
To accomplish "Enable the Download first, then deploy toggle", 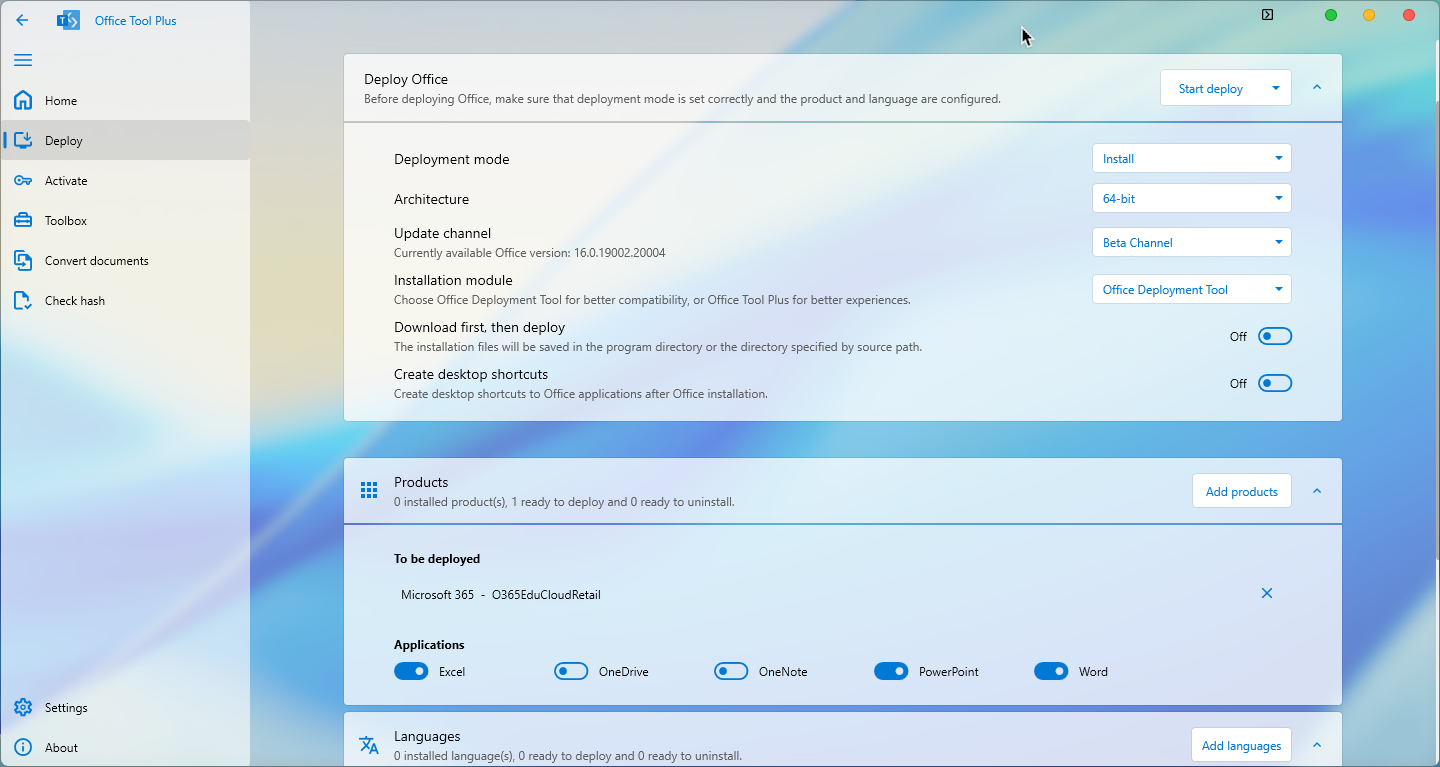I will pyautogui.click(x=1275, y=336).
